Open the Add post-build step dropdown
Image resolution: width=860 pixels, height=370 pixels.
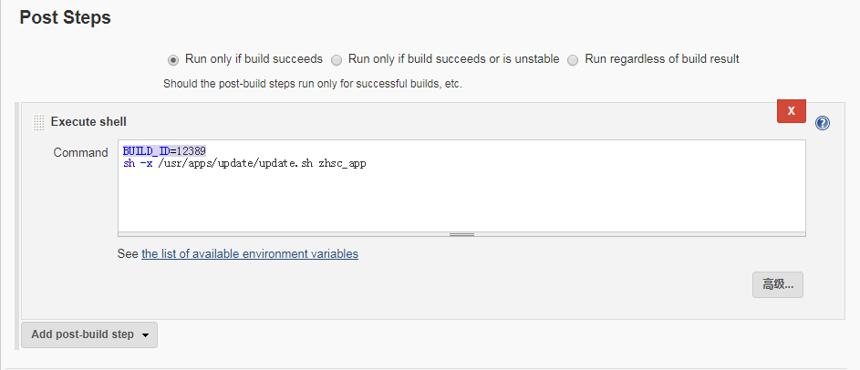click(89, 334)
